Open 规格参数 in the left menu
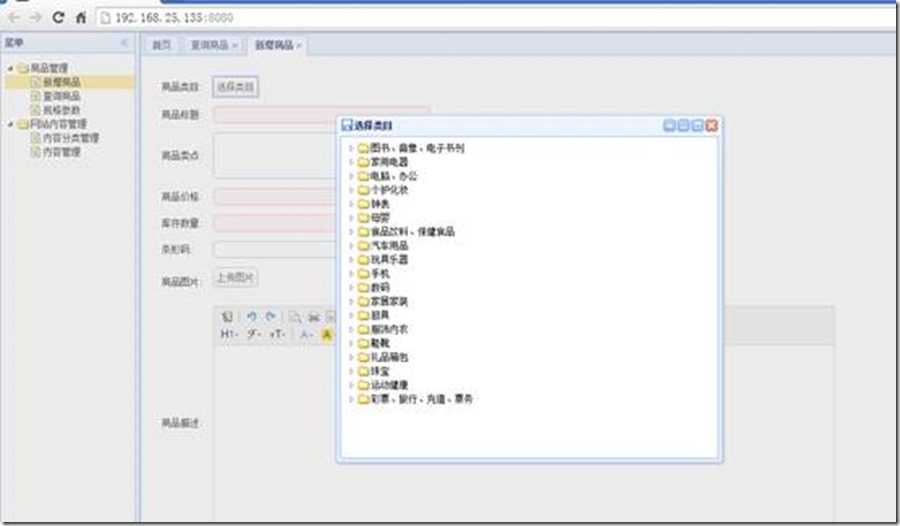 point(61,110)
